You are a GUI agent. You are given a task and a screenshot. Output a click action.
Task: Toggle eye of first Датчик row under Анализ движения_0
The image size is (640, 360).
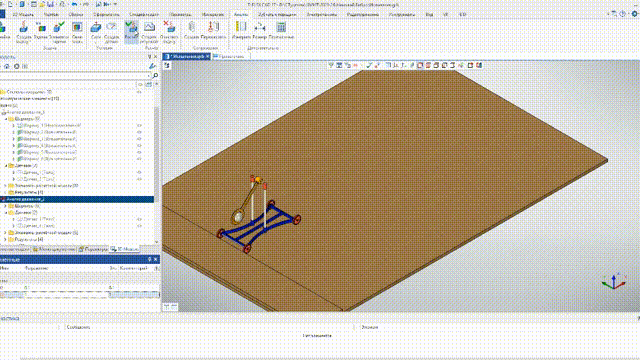click(x=139, y=172)
